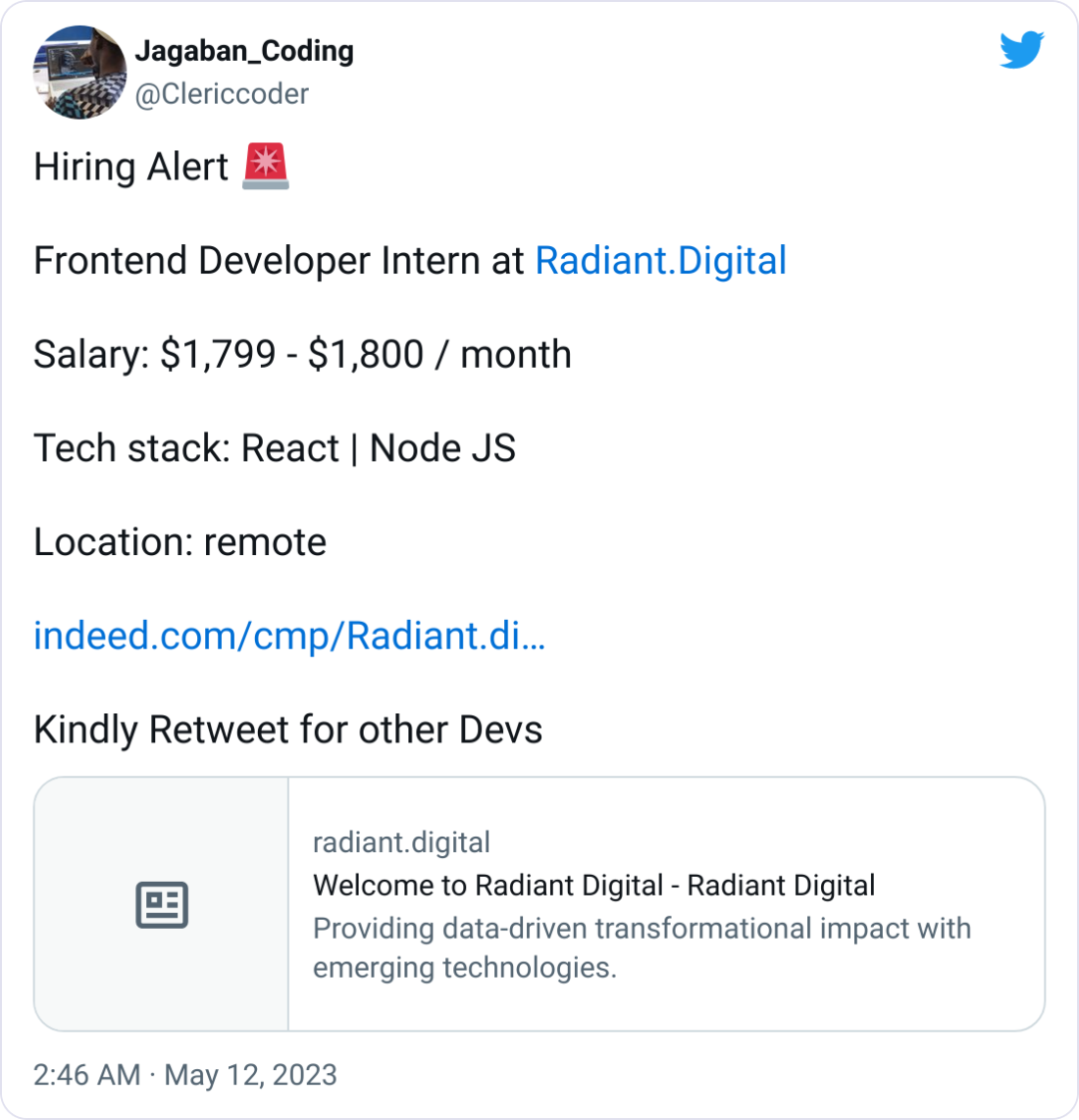The width and height of the screenshot is (1079, 1120).
Task: Open the Welcome to Radiant Digital preview title
Action: [592, 885]
